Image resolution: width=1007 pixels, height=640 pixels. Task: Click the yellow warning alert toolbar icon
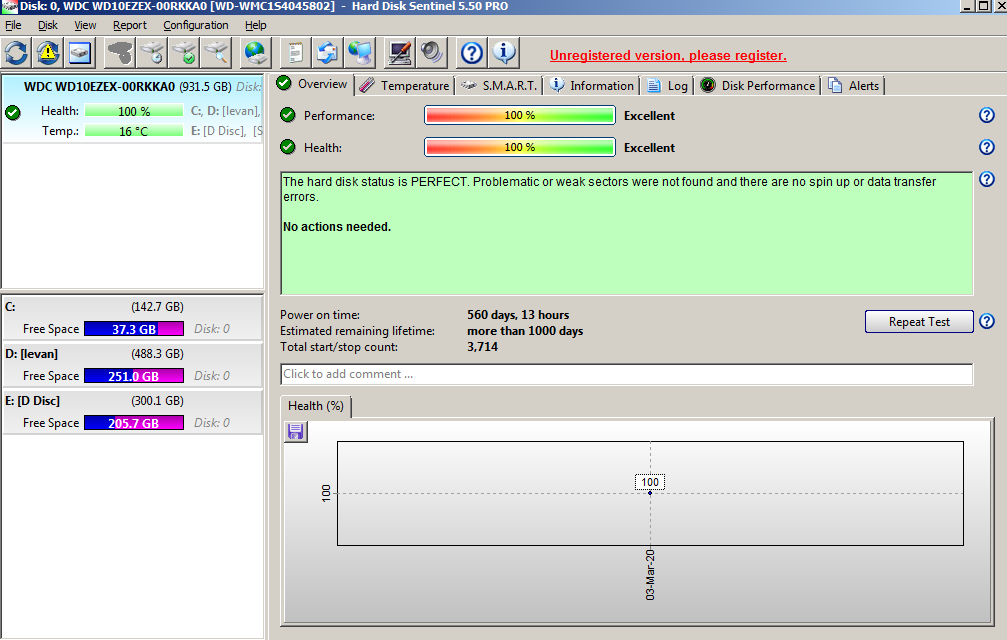pos(48,52)
